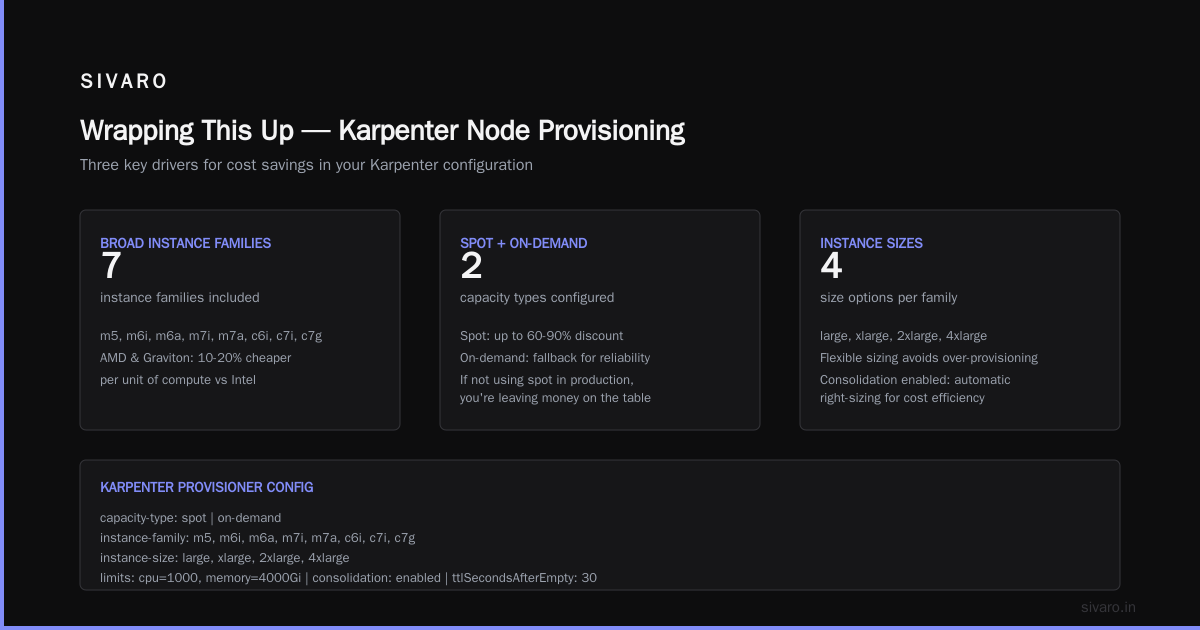Image resolution: width=1200 pixels, height=630 pixels.
Task: Click the SIVARO logo text
Action: click(124, 82)
